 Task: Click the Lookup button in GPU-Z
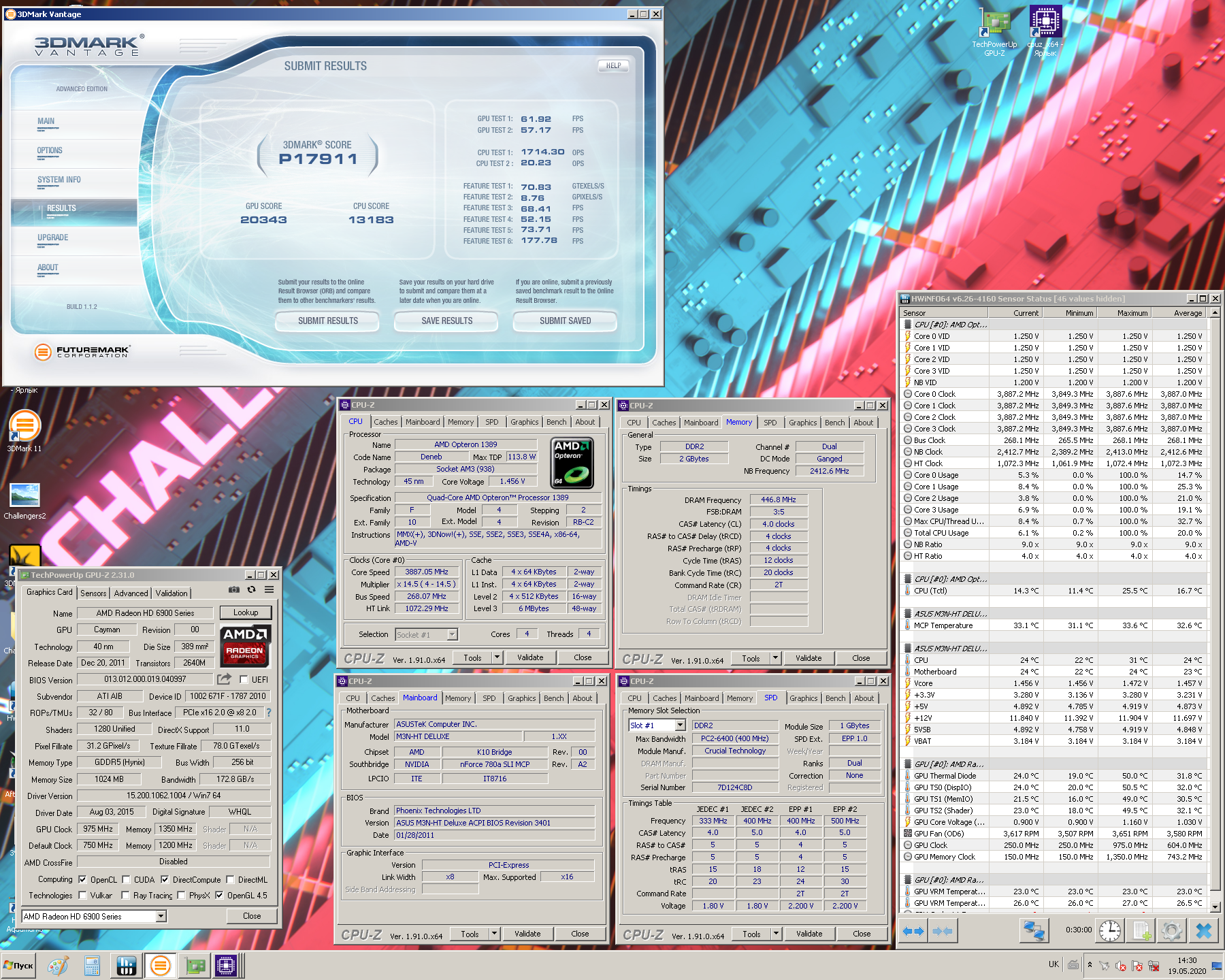[x=246, y=612]
